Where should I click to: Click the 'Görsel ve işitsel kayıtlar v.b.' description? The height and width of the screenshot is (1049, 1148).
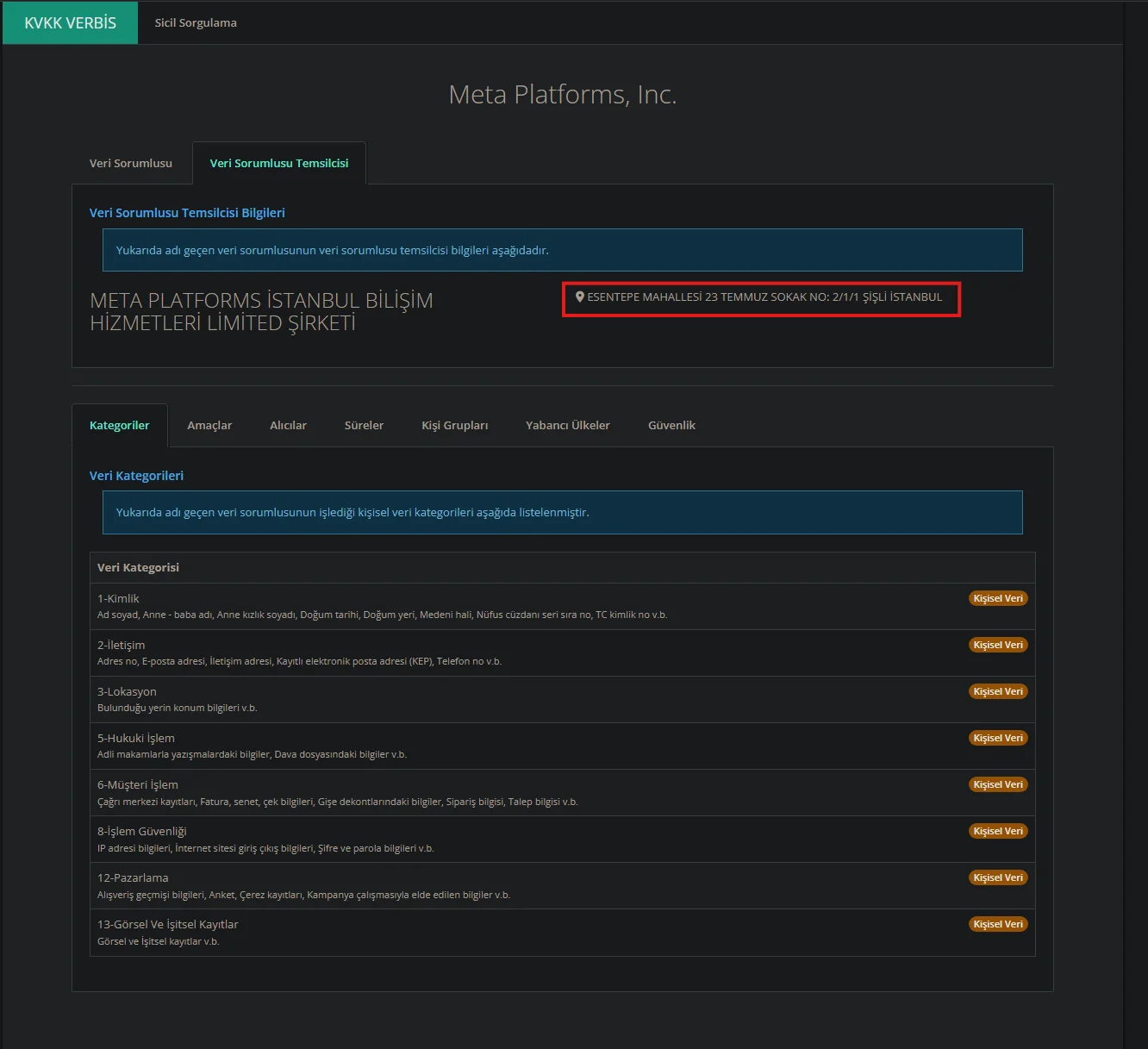pos(158,941)
